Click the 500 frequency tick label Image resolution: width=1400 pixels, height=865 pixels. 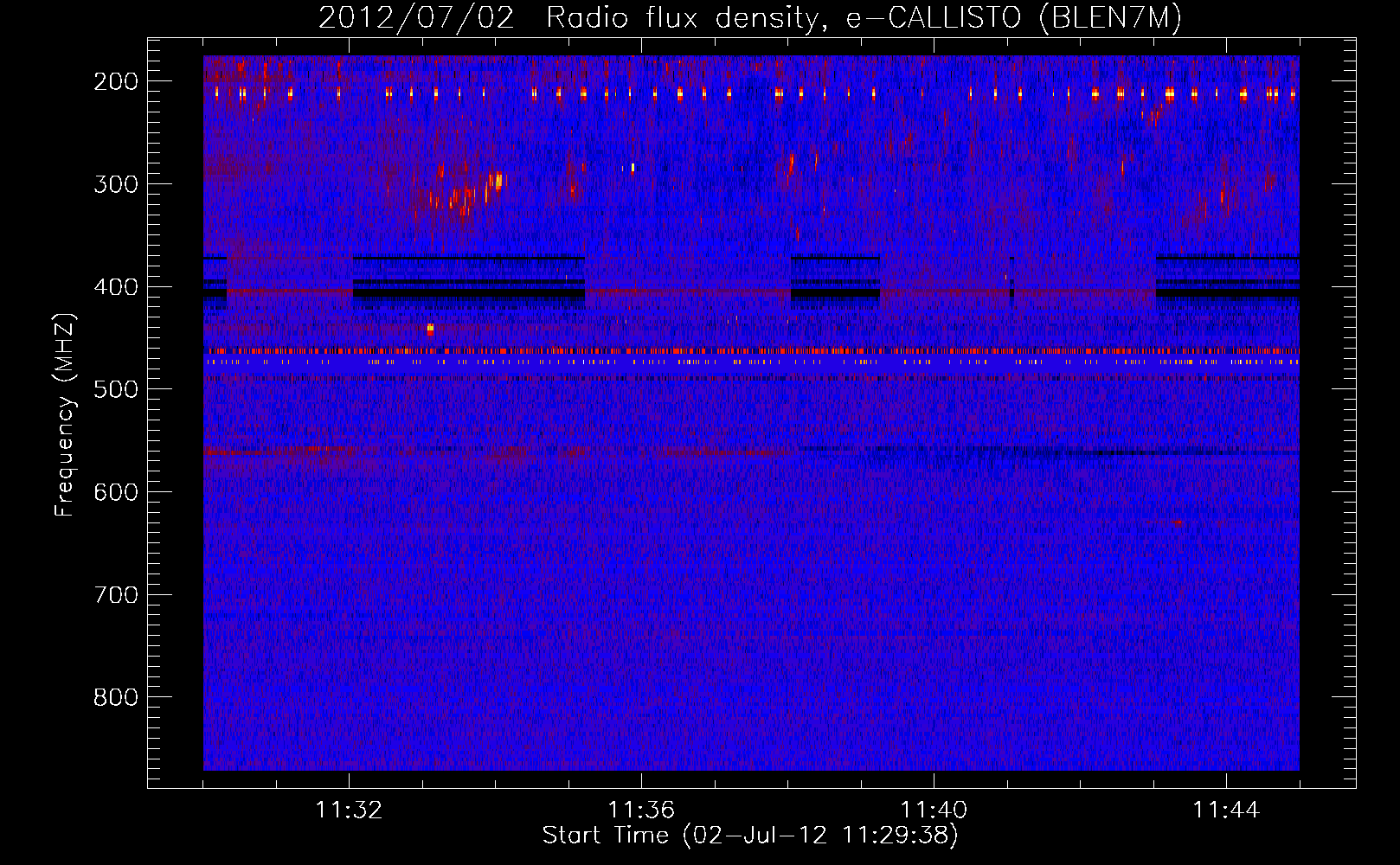click(x=116, y=389)
